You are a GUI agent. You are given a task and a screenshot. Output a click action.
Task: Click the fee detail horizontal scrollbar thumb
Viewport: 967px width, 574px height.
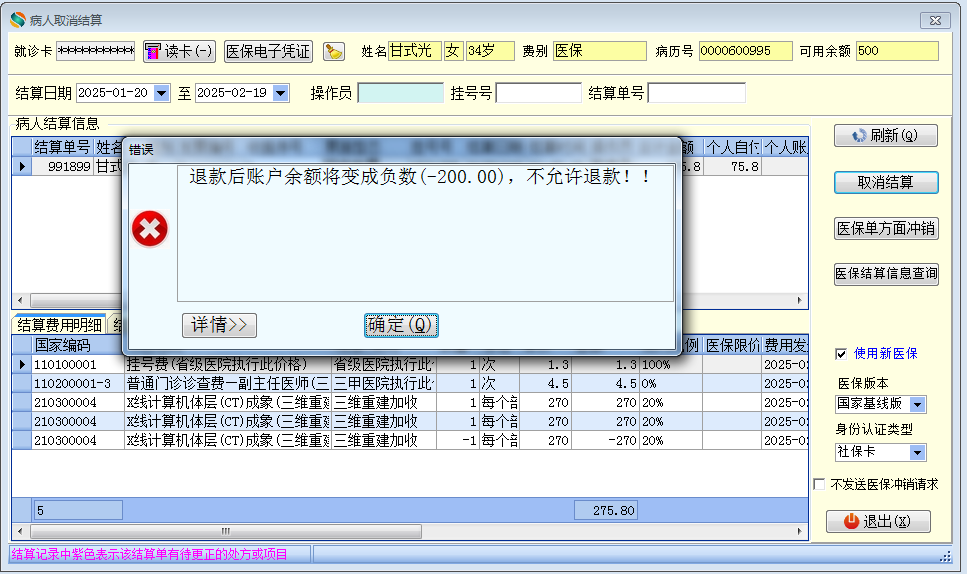226,531
